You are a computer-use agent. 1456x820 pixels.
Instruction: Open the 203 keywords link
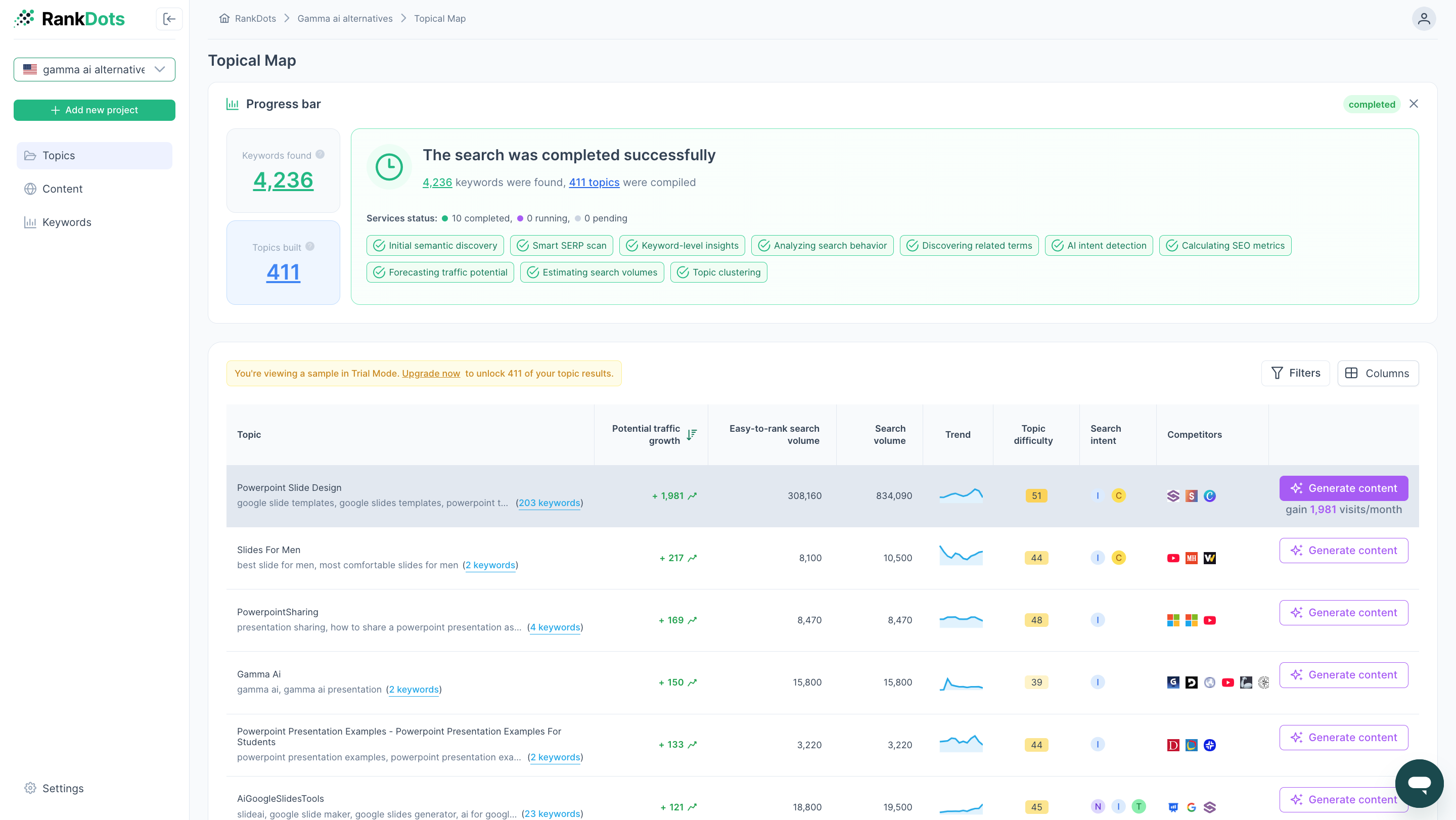(549, 503)
